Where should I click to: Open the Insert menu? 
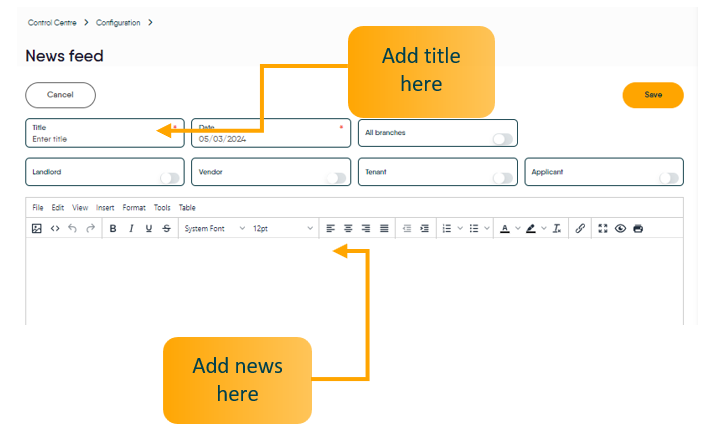point(105,208)
